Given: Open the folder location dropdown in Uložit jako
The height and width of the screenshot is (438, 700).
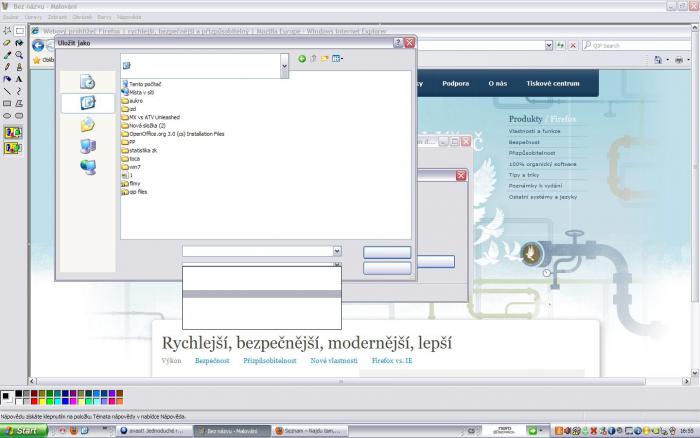Looking at the screenshot, I should pos(284,66).
